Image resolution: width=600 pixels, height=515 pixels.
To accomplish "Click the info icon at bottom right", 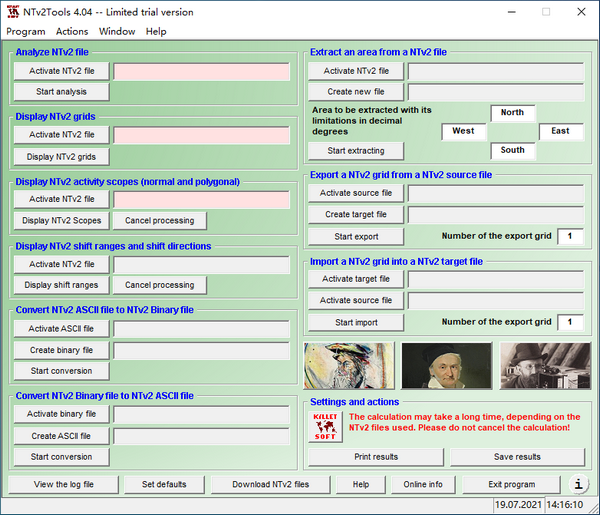I will tap(578, 484).
